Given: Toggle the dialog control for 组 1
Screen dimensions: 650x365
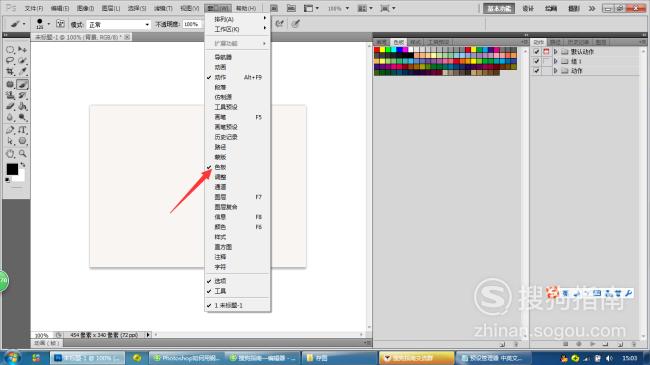Looking at the screenshot, I should [546, 61].
